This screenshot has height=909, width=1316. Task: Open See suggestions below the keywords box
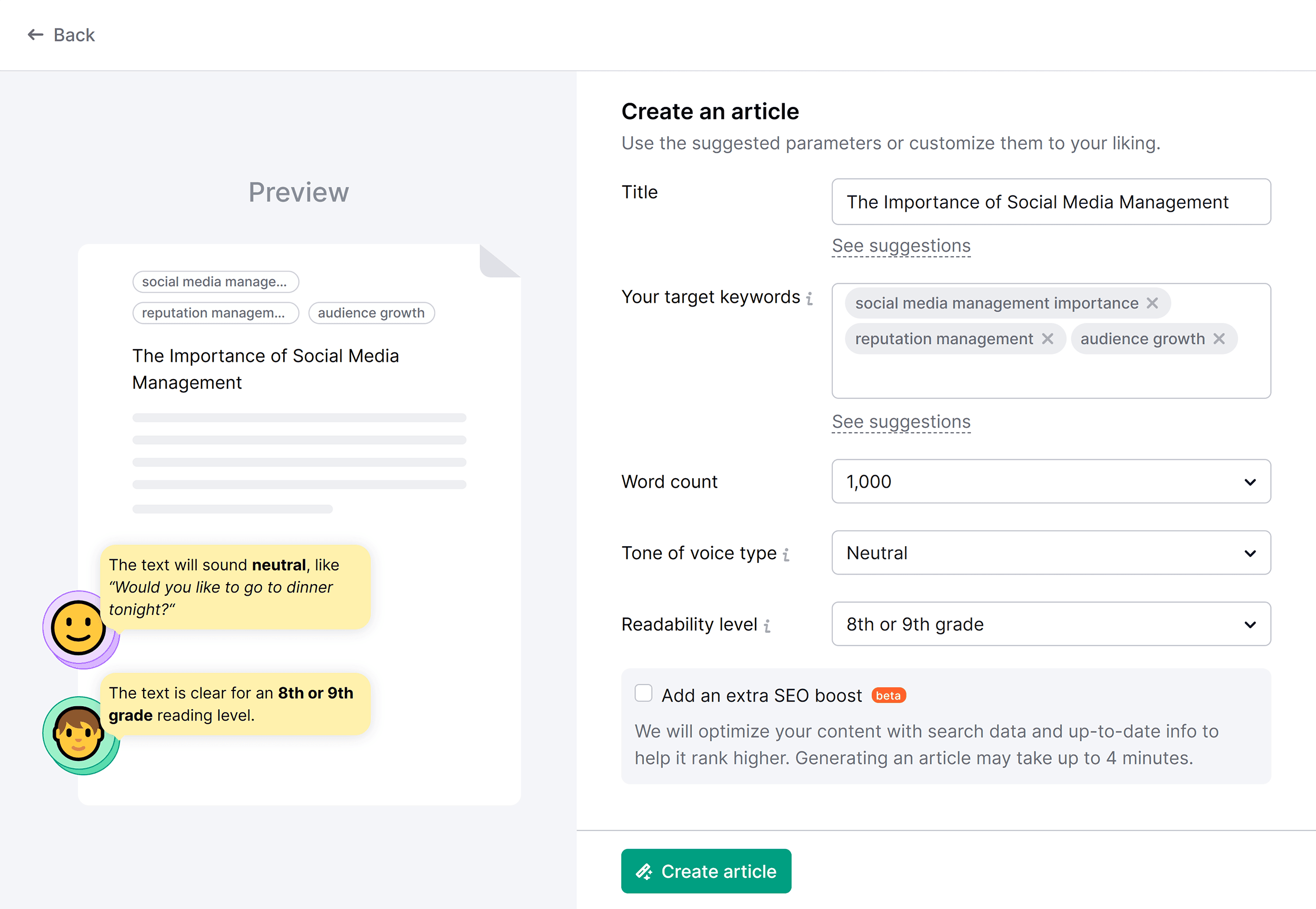coord(901,421)
